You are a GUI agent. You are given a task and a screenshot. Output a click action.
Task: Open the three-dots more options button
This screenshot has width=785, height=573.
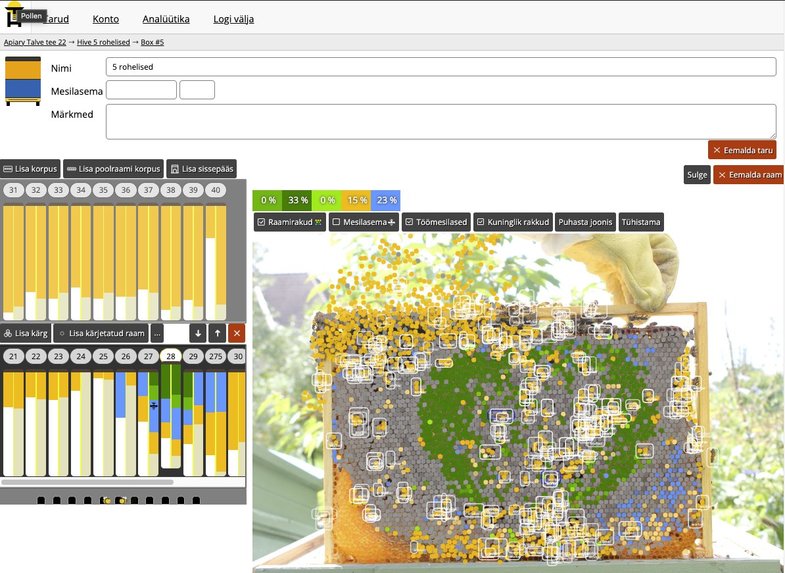tap(157, 333)
